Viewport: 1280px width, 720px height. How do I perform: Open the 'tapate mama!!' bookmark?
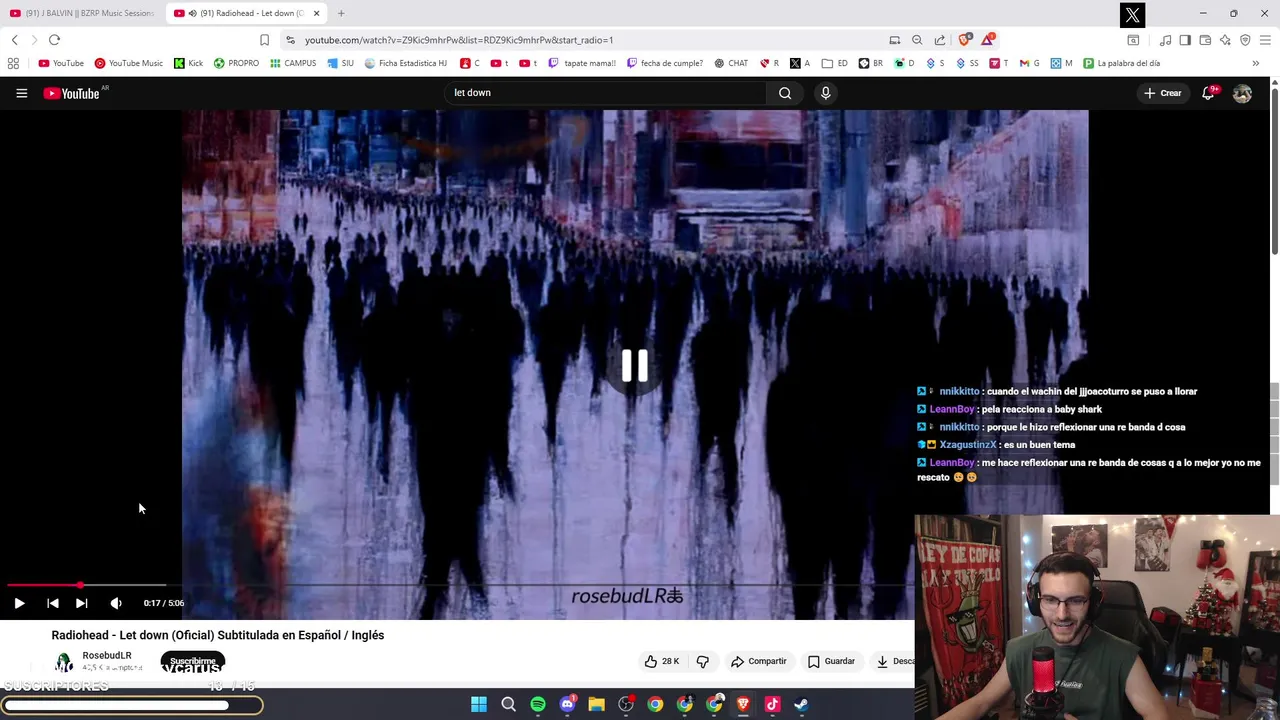(582, 63)
